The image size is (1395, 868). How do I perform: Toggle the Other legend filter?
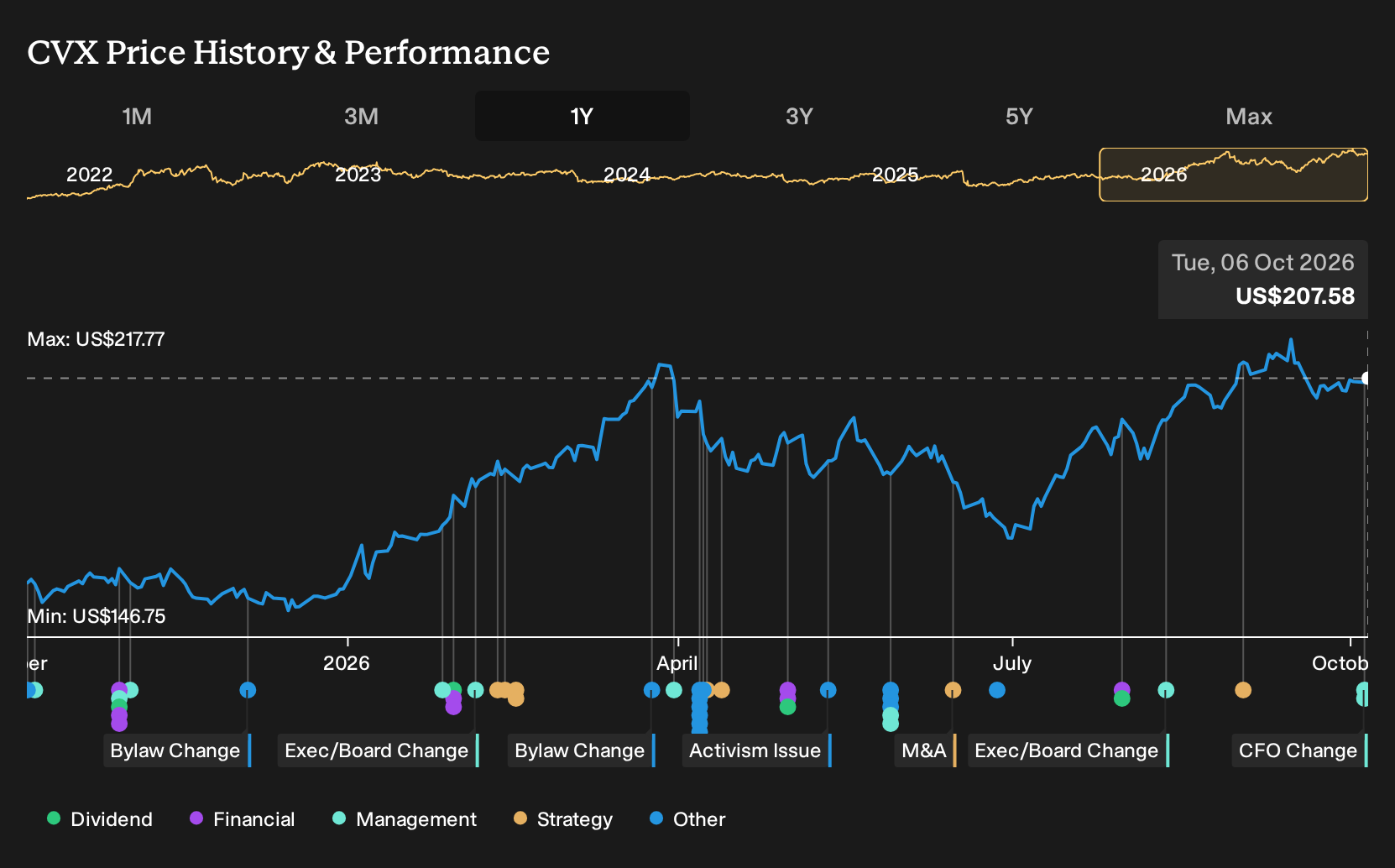tap(687, 819)
